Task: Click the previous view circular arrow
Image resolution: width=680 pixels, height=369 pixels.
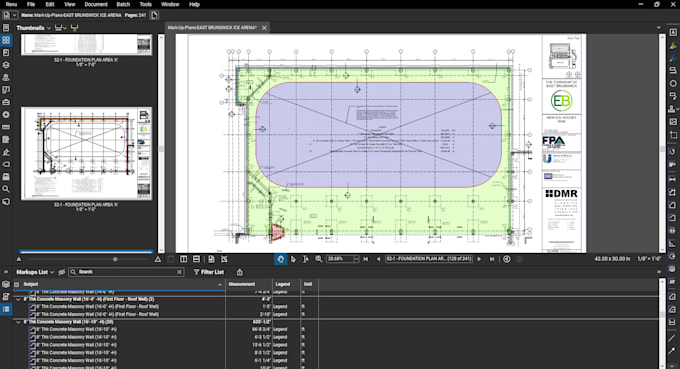Action: [x=507, y=259]
